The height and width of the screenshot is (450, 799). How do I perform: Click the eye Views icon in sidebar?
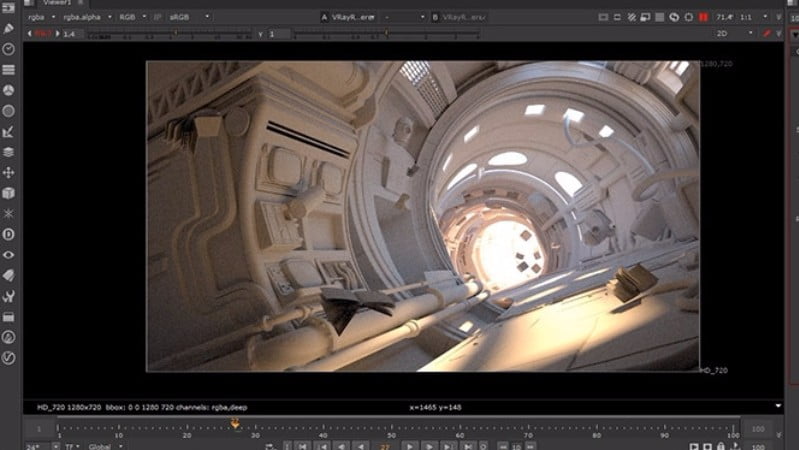pyautogui.click(x=9, y=254)
